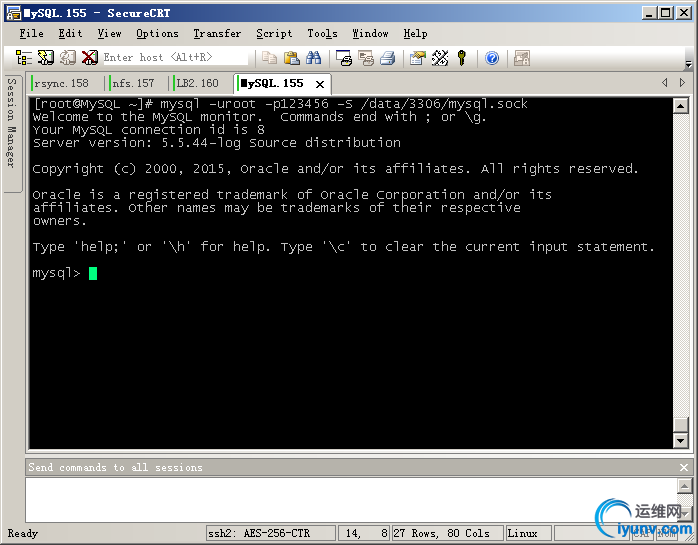
Task: Click status bar text ssh2: AES-256-CTR
Action: tap(259, 533)
